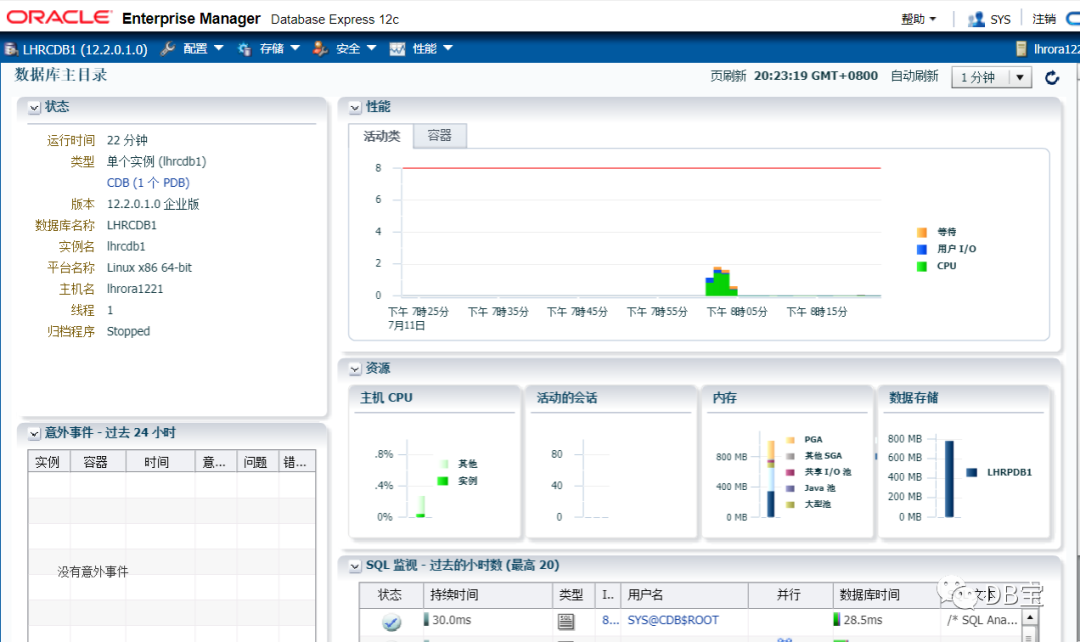Click the Linux x86 64-bit platform value

(149, 267)
